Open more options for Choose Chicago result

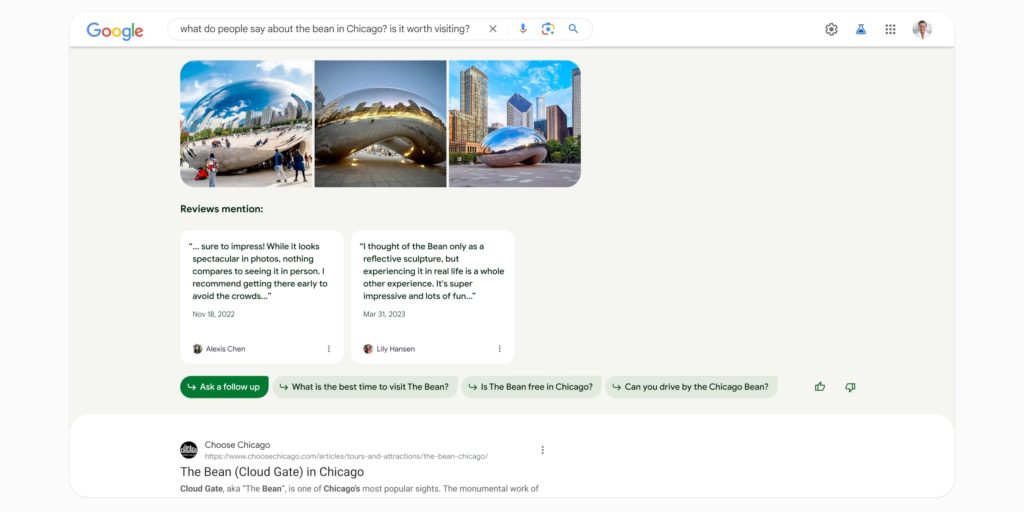543,450
